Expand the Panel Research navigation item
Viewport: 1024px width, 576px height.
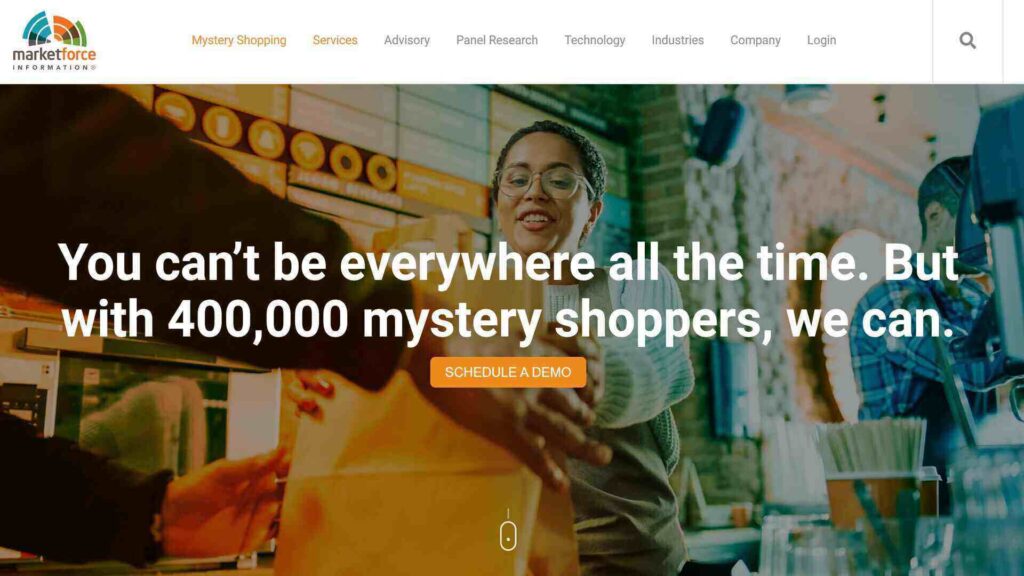pyautogui.click(x=497, y=40)
